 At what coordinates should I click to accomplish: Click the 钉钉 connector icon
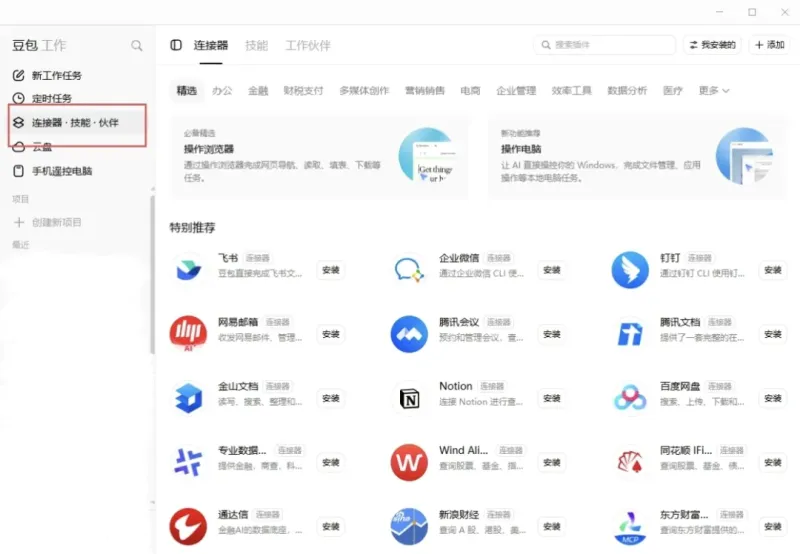click(630, 270)
